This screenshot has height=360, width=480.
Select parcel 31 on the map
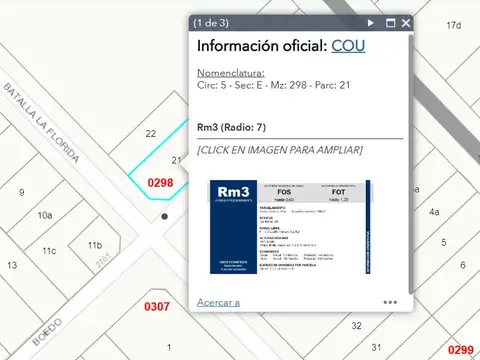tap(376, 347)
